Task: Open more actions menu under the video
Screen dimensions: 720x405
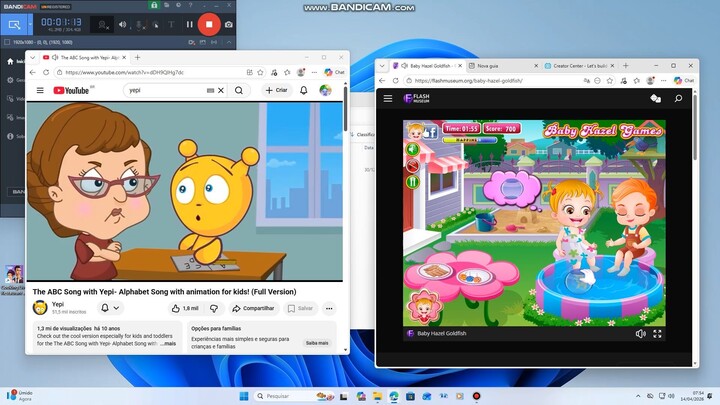Action: coord(328,308)
